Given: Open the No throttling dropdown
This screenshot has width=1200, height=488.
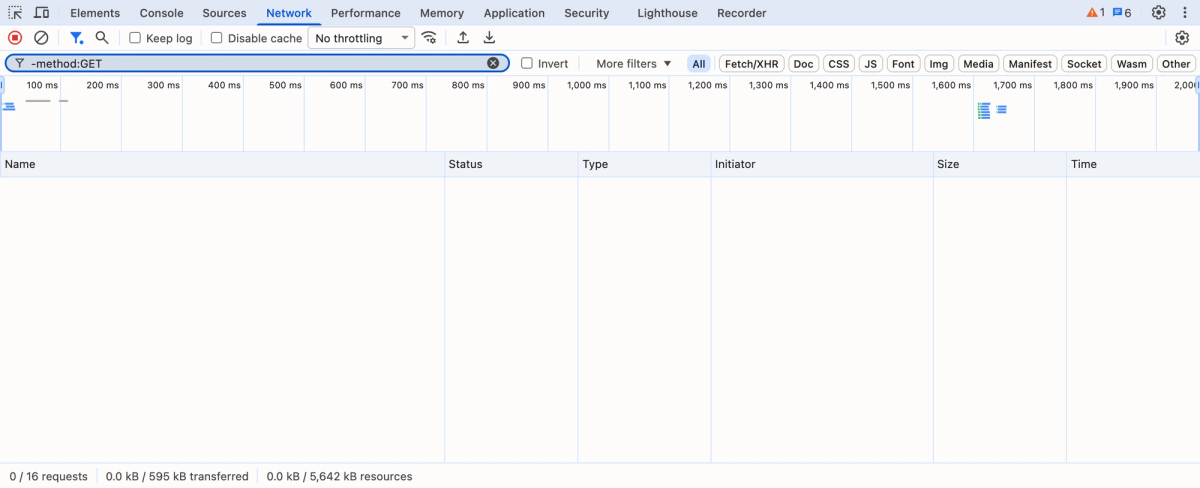Looking at the screenshot, I should (x=361, y=38).
